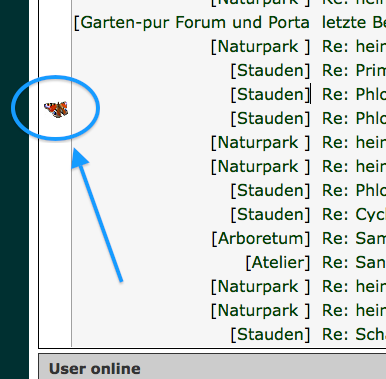Open the 'Re: Sch...' post subject
Image resolution: width=386 pixels, height=379 pixels.
pos(354,334)
